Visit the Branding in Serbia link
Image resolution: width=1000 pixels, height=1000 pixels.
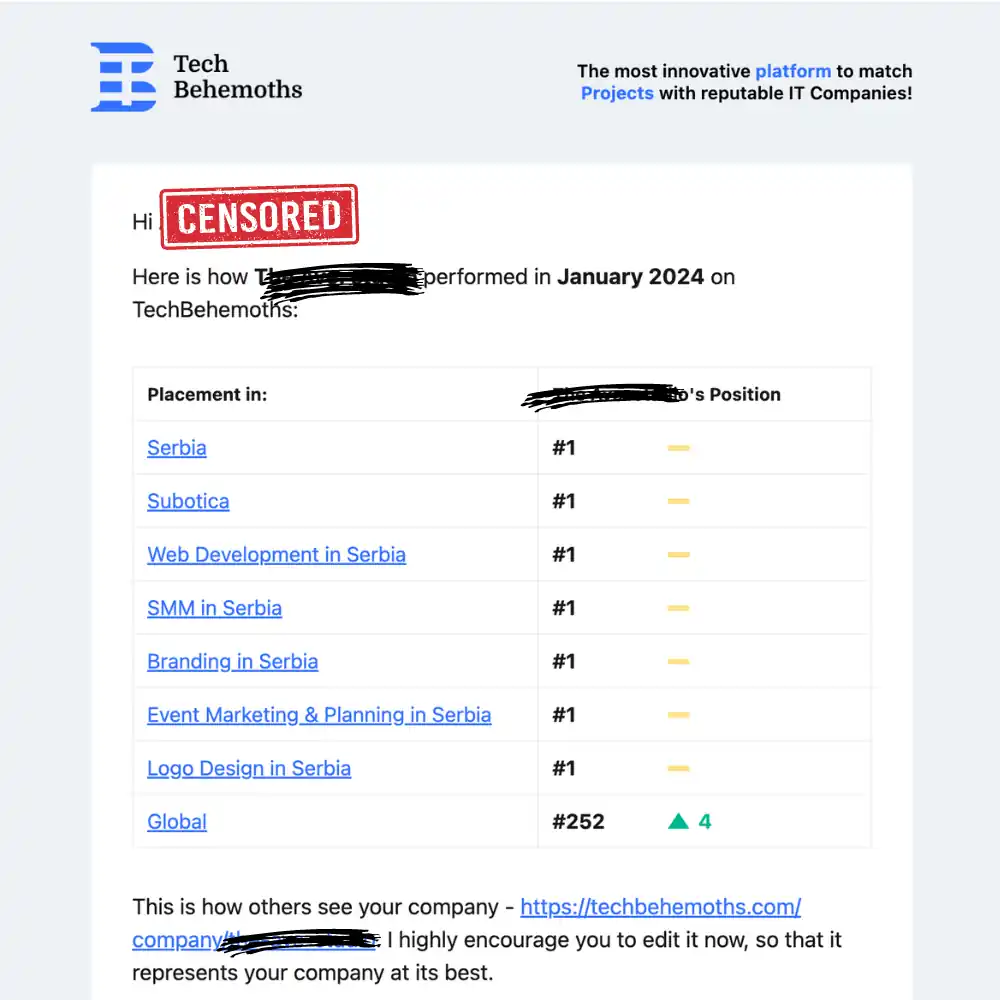[x=232, y=662]
